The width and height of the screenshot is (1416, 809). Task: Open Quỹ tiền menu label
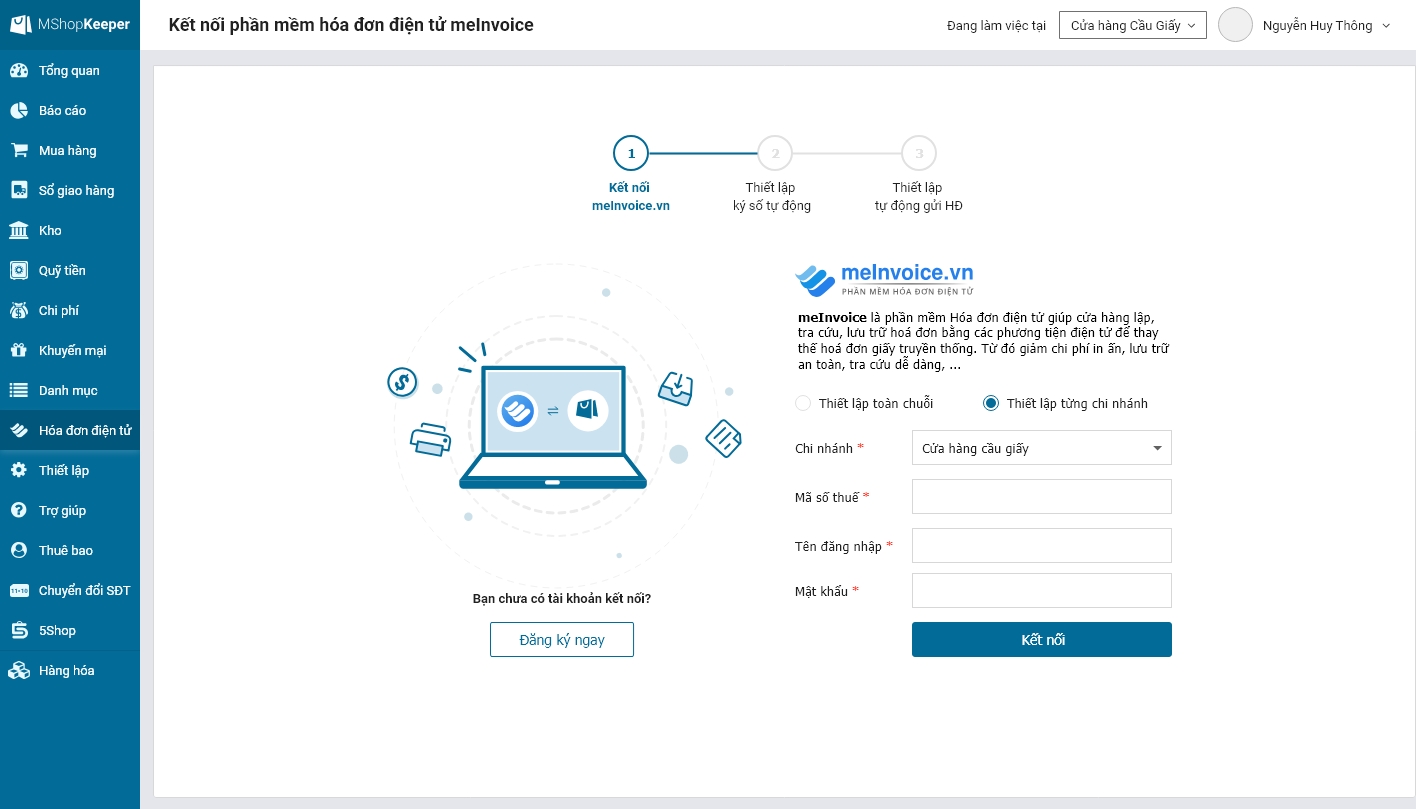coord(62,271)
